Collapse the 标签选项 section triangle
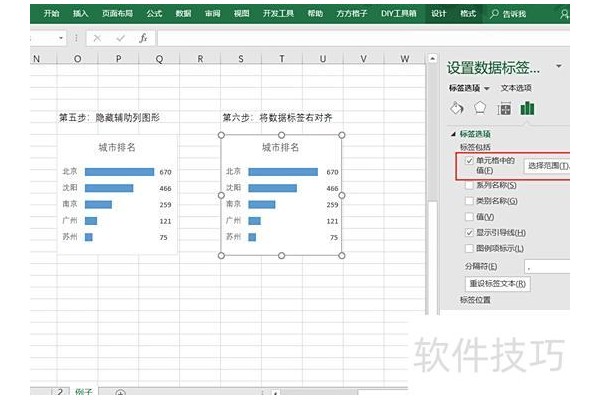 (453, 134)
